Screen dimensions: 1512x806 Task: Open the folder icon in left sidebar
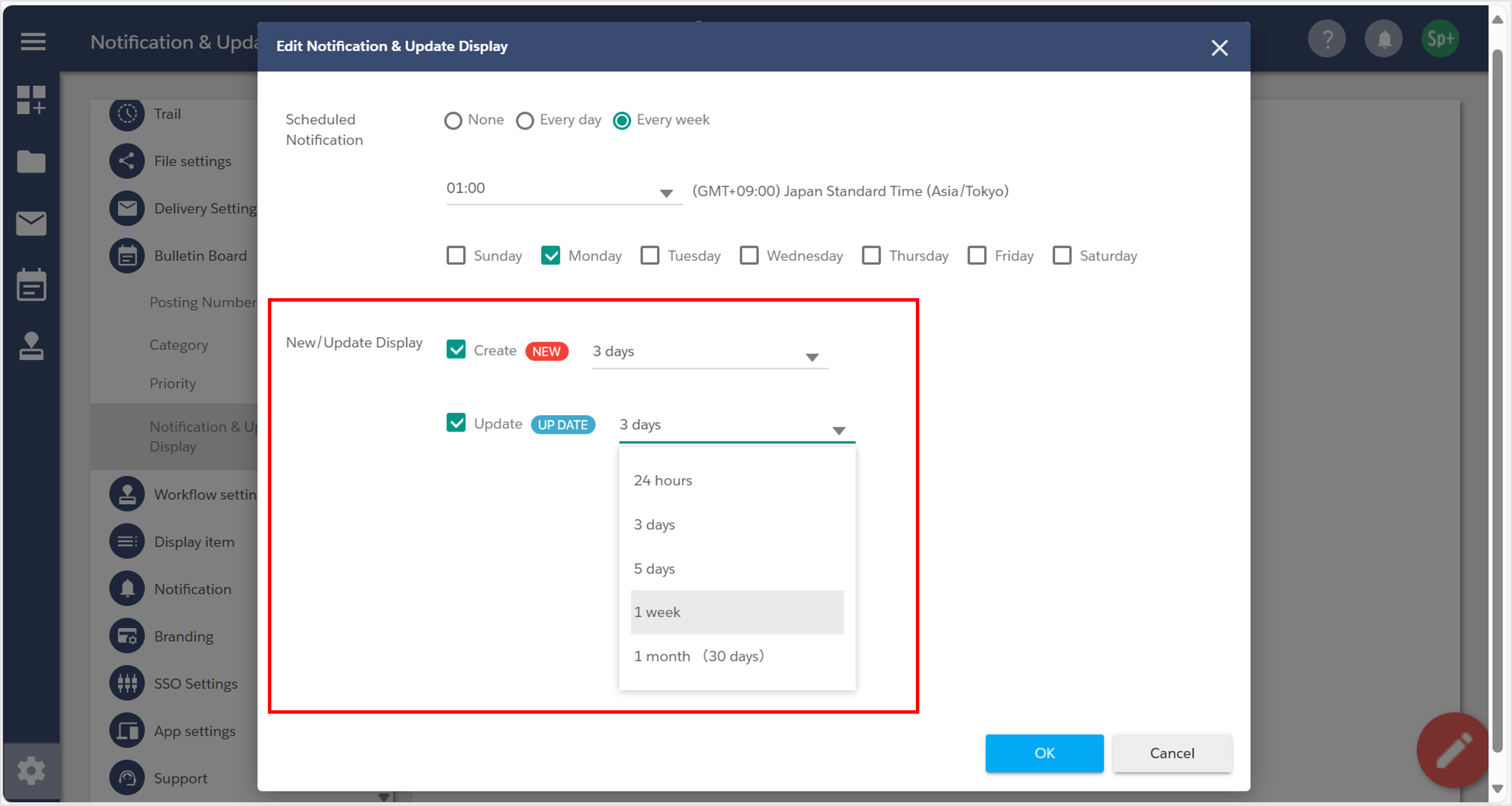point(31,162)
